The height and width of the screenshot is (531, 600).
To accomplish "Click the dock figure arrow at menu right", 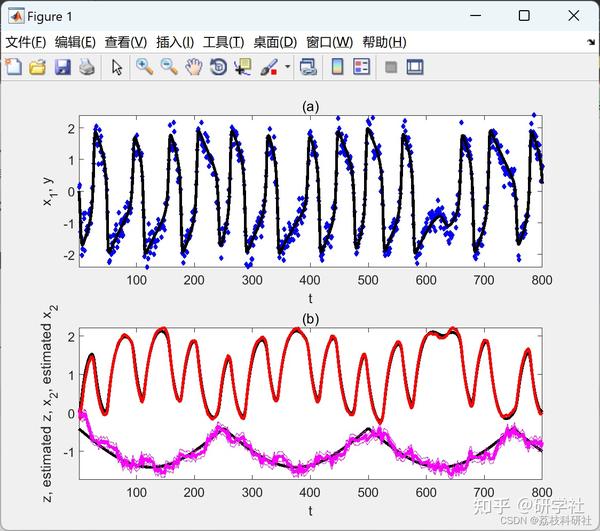I will pos(591,42).
